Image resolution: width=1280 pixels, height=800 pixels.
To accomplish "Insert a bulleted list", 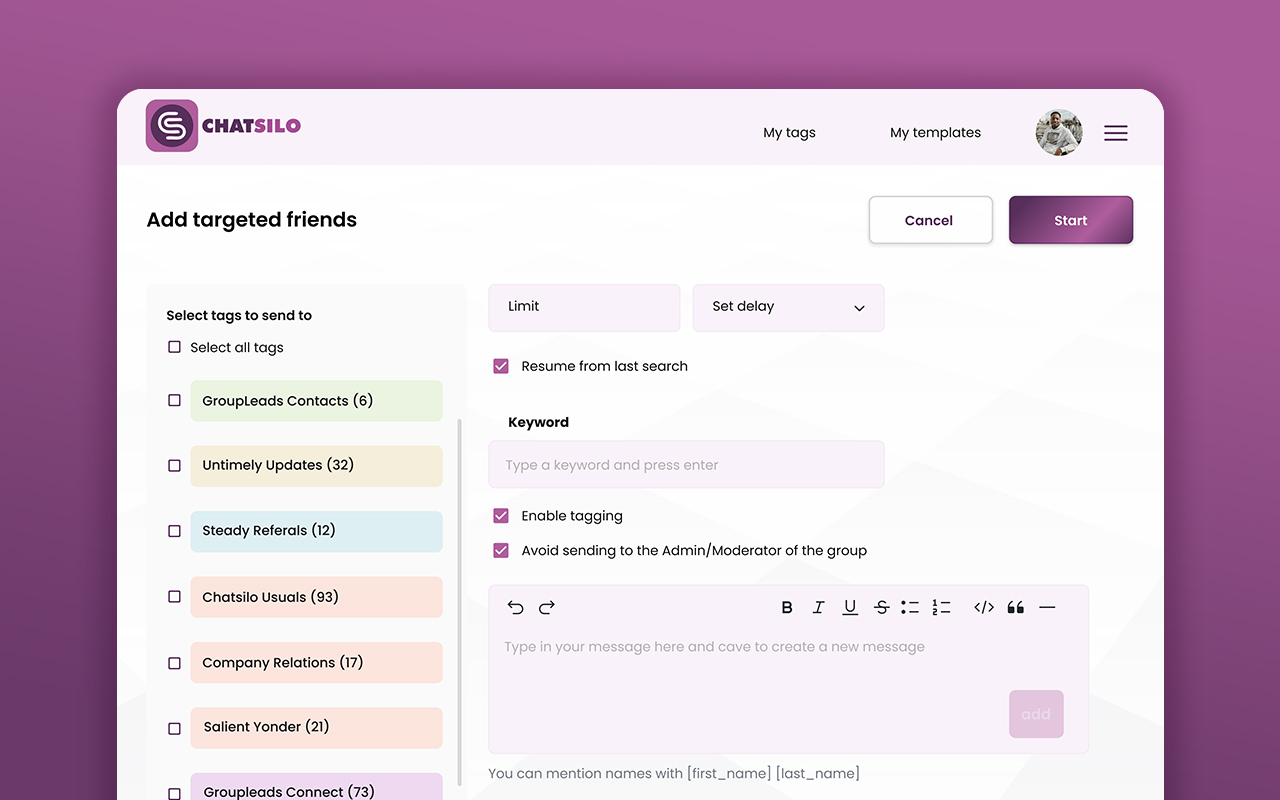I will [x=909, y=607].
